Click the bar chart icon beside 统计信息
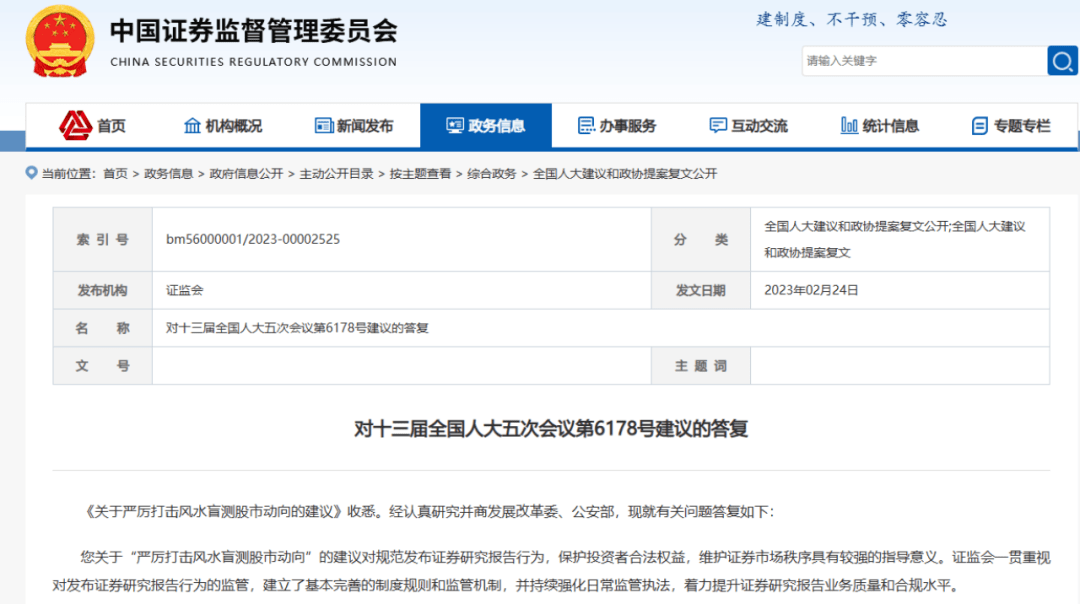Viewport: 1080px width, 604px height. click(848, 125)
